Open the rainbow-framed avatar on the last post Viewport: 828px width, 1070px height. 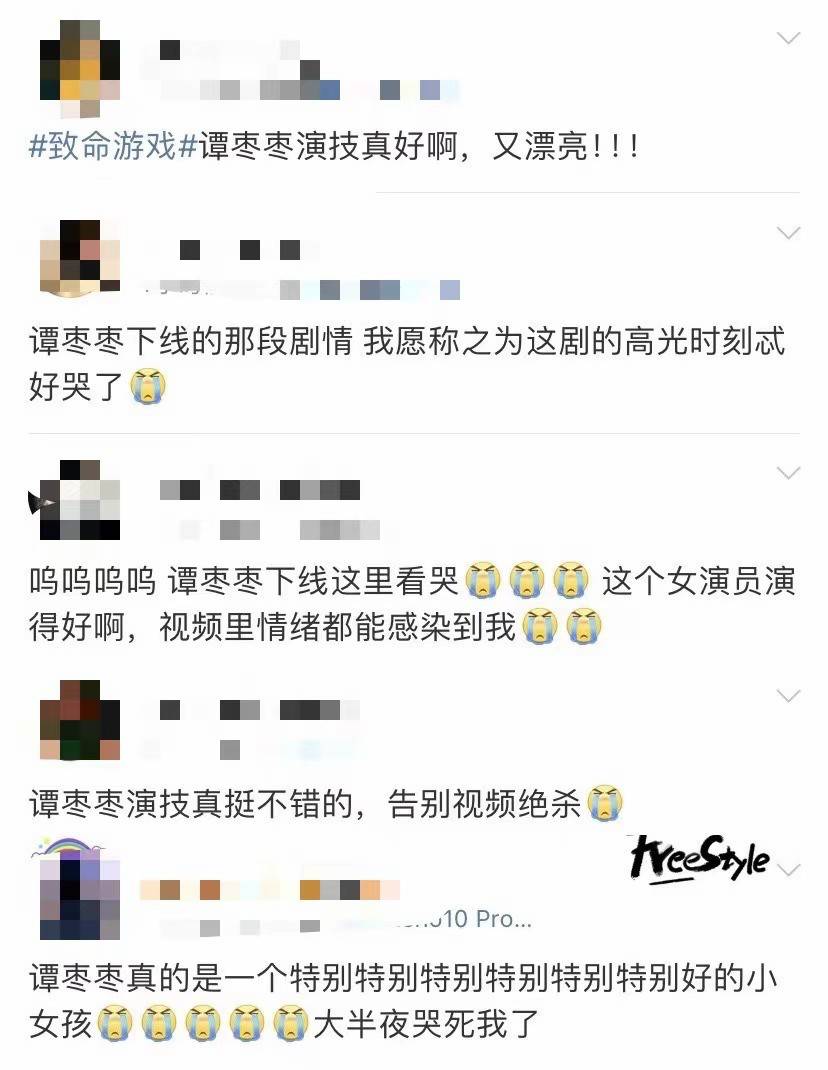(76, 888)
